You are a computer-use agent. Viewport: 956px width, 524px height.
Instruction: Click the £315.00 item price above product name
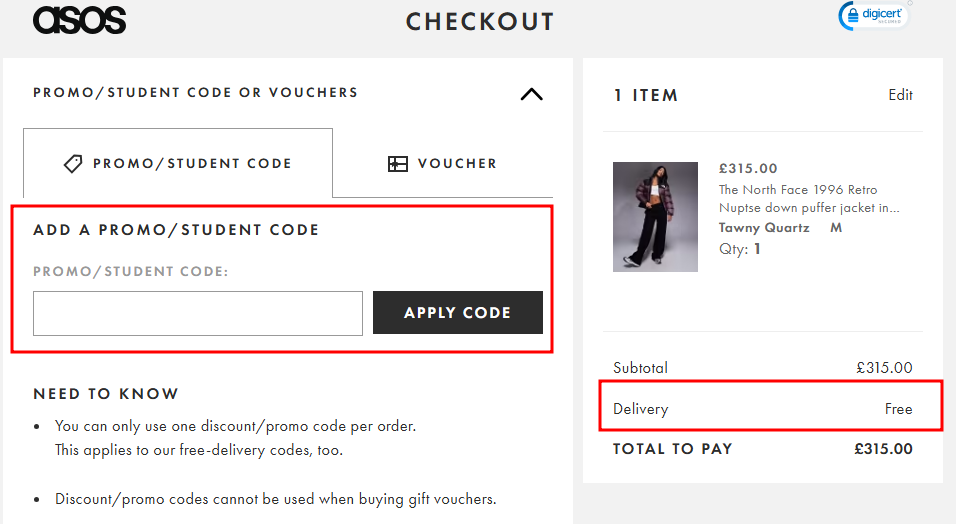(x=748, y=169)
